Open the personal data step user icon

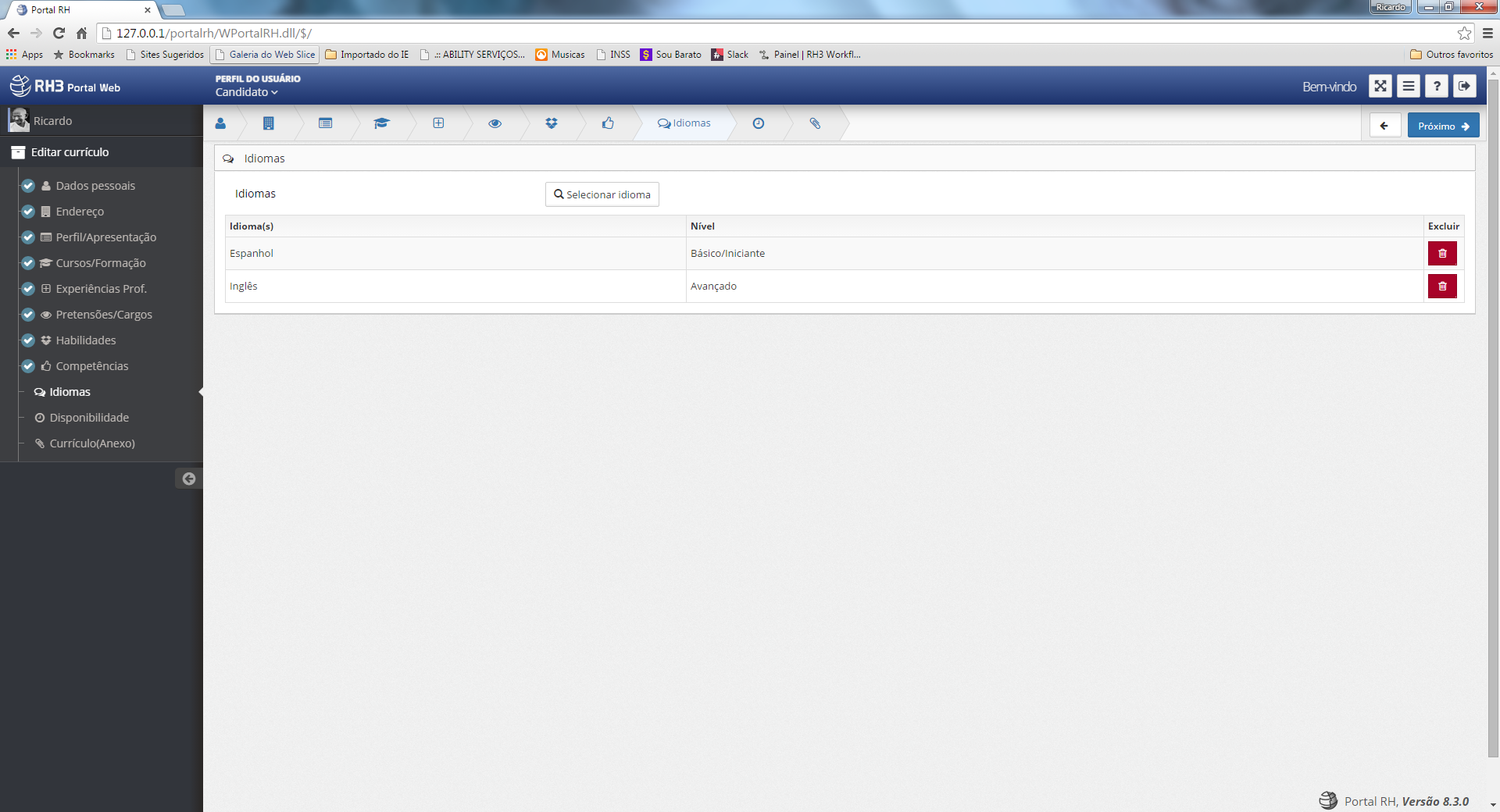pyautogui.click(x=221, y=123)
